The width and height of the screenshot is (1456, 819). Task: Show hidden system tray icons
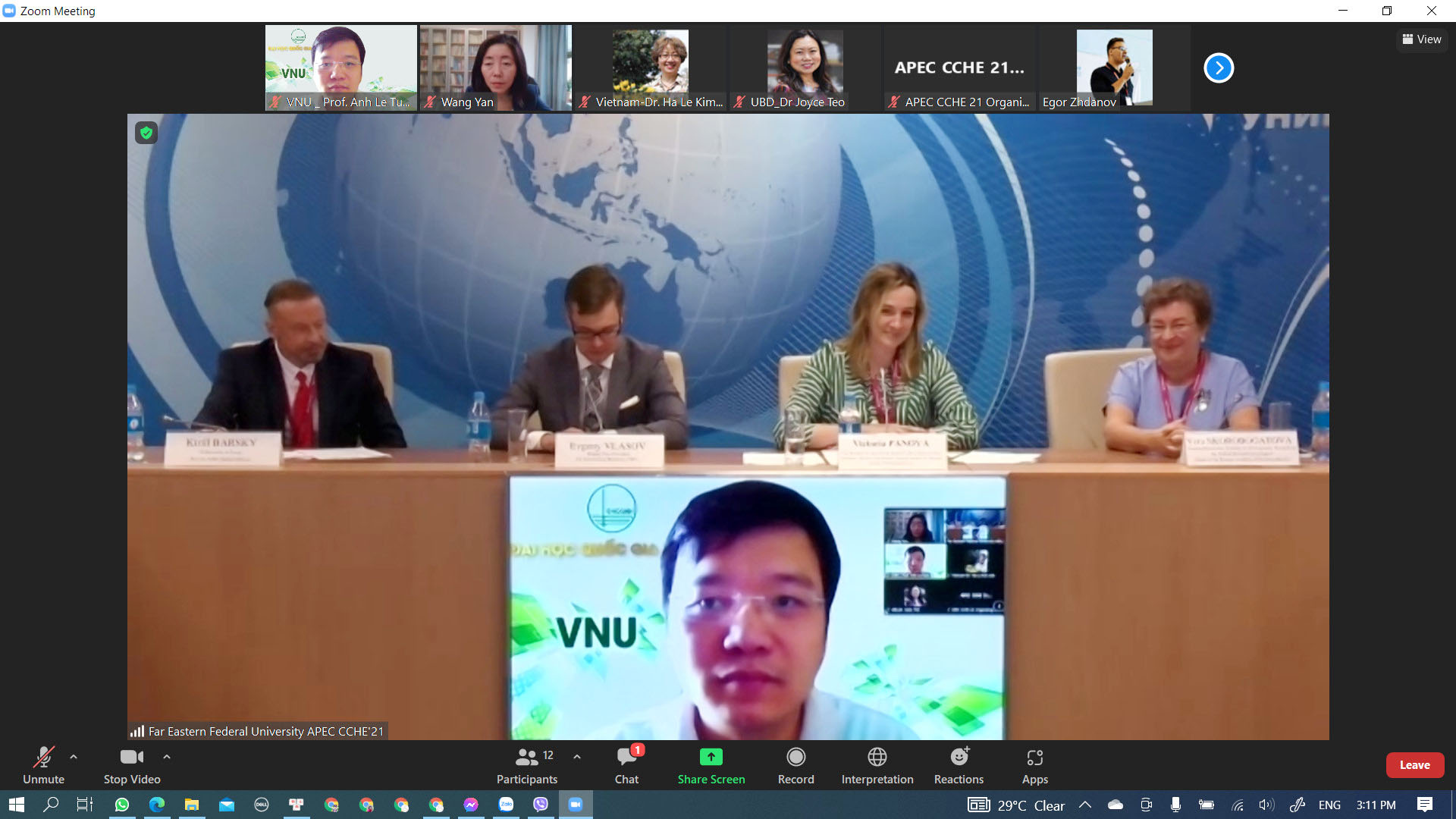point(1085,805)
